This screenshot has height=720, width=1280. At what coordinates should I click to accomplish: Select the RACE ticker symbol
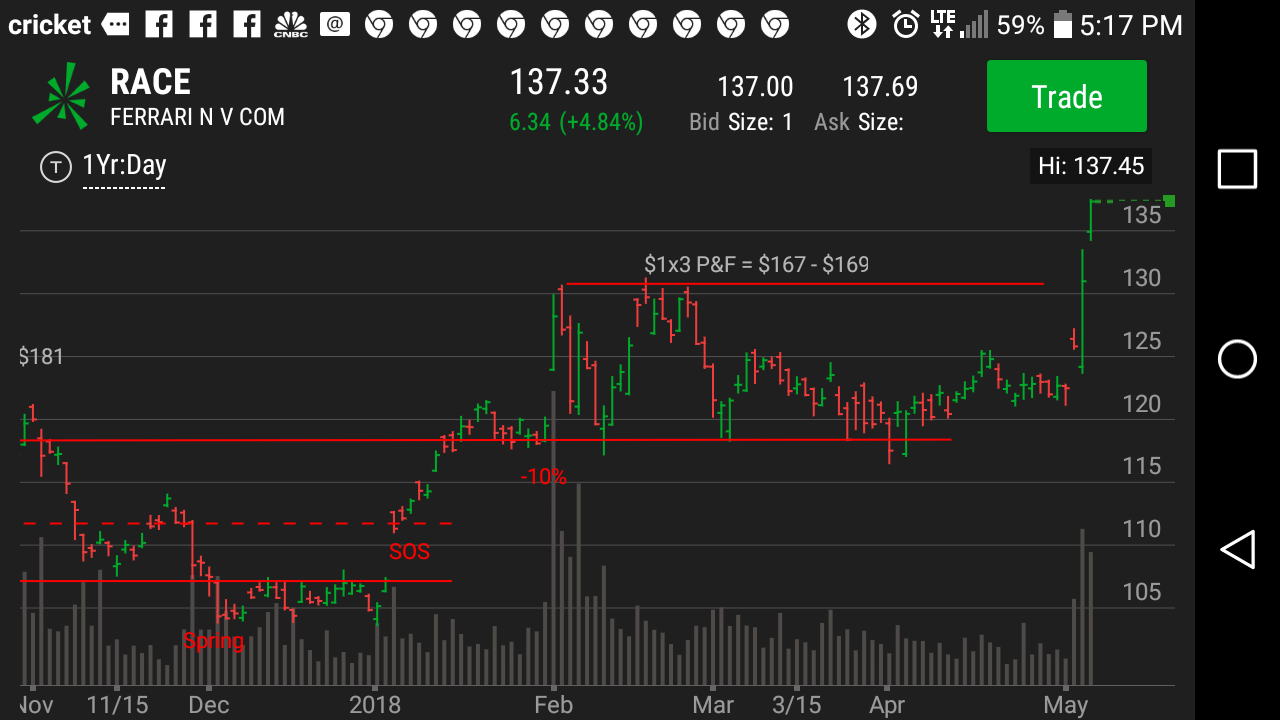150,82
